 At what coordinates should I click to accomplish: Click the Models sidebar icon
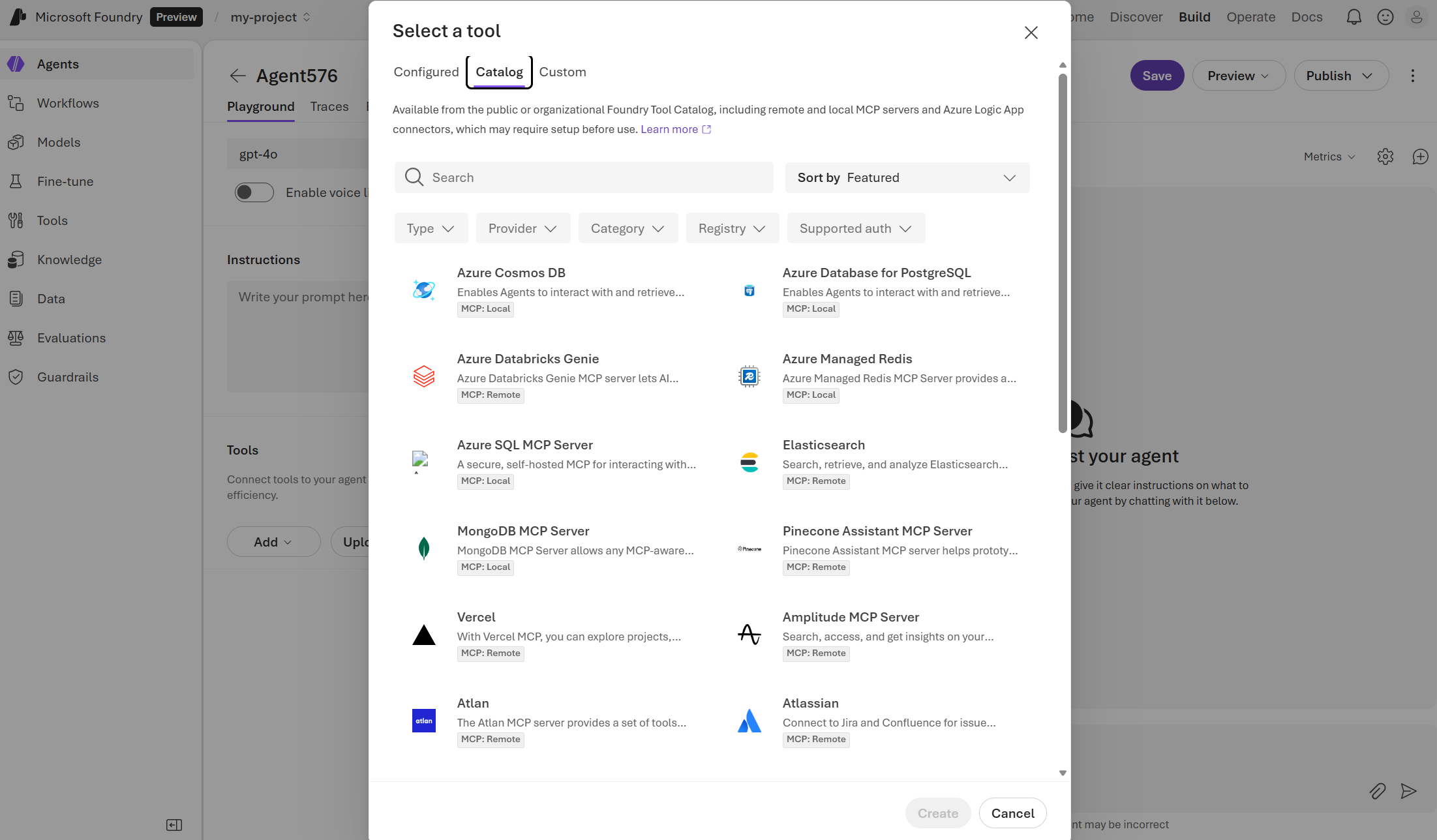[x=17, y=142]
